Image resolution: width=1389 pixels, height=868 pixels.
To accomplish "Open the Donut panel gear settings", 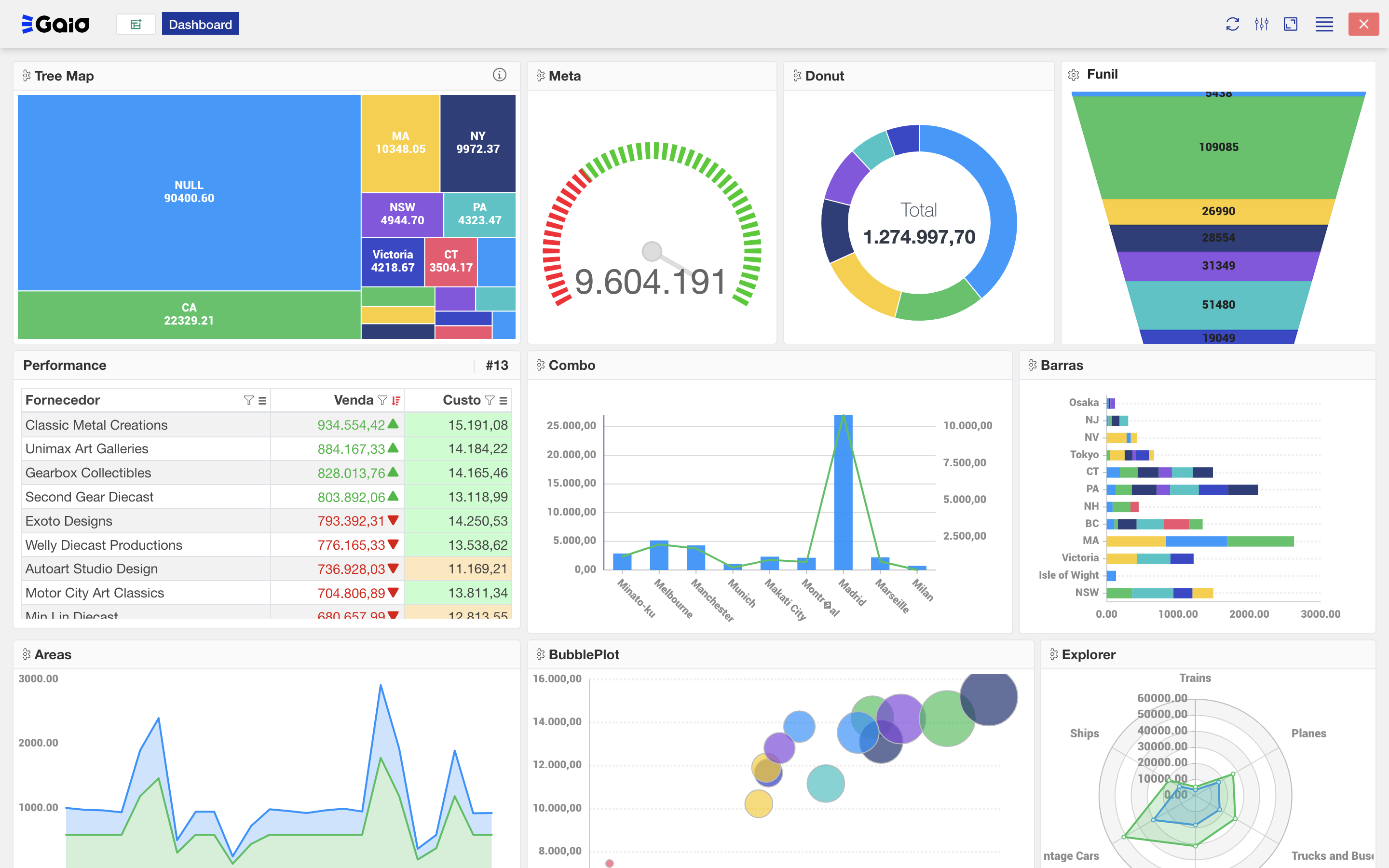I will (797, 76).
